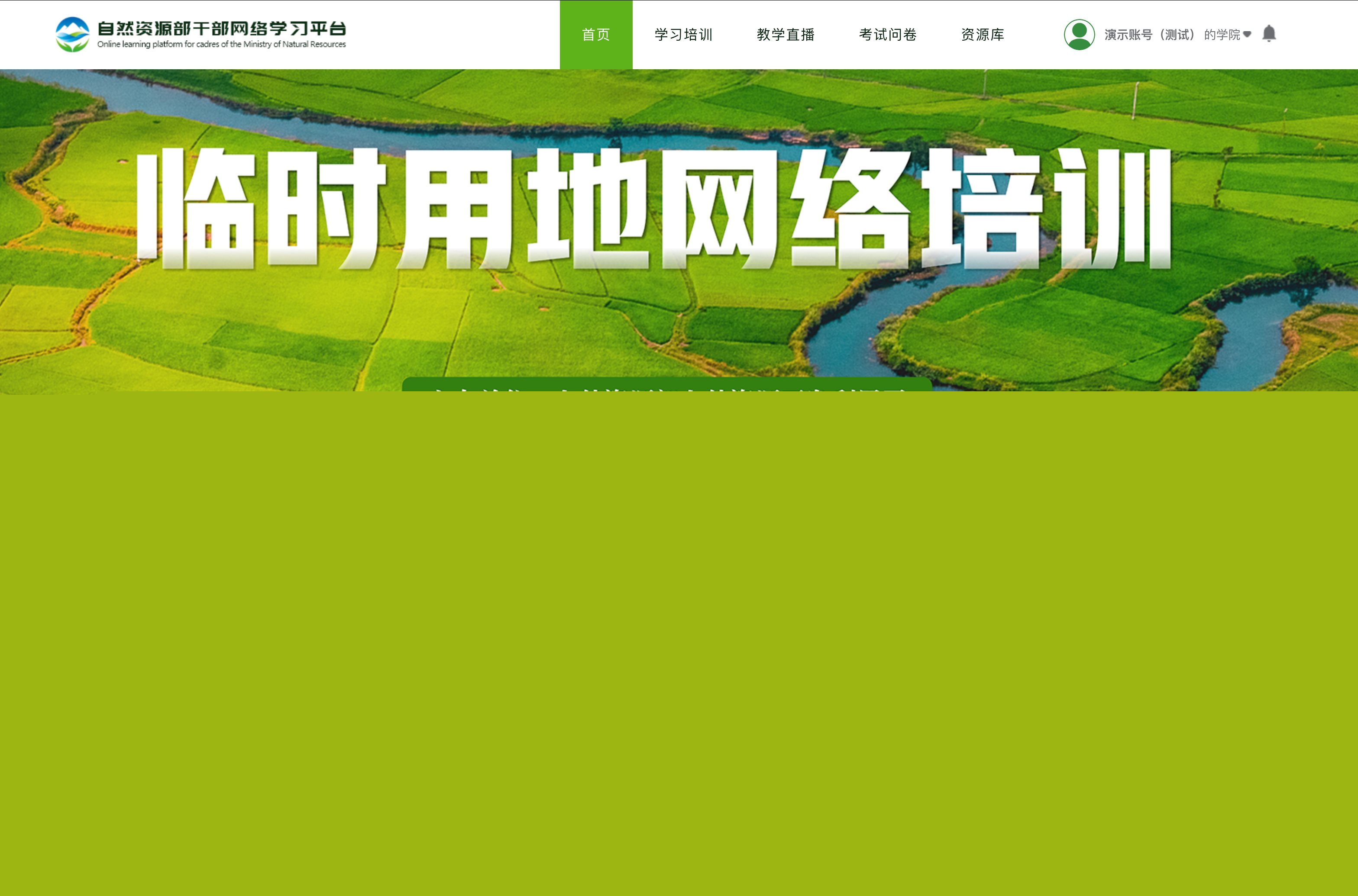Click the highlighted 首页 tab
This screenshot has height=896, width=1358.
tap(595, 34)
